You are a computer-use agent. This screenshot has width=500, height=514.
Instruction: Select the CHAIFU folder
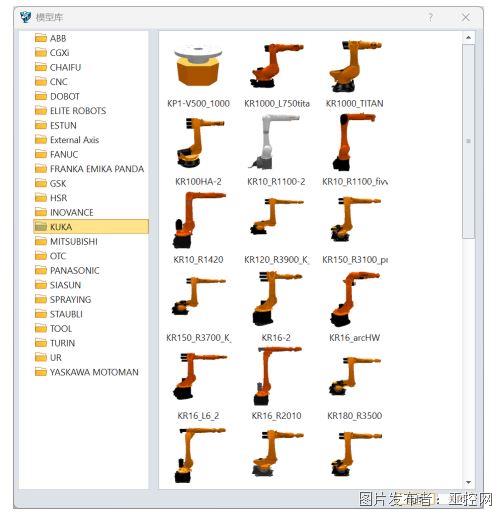click(x=58, y=67)
